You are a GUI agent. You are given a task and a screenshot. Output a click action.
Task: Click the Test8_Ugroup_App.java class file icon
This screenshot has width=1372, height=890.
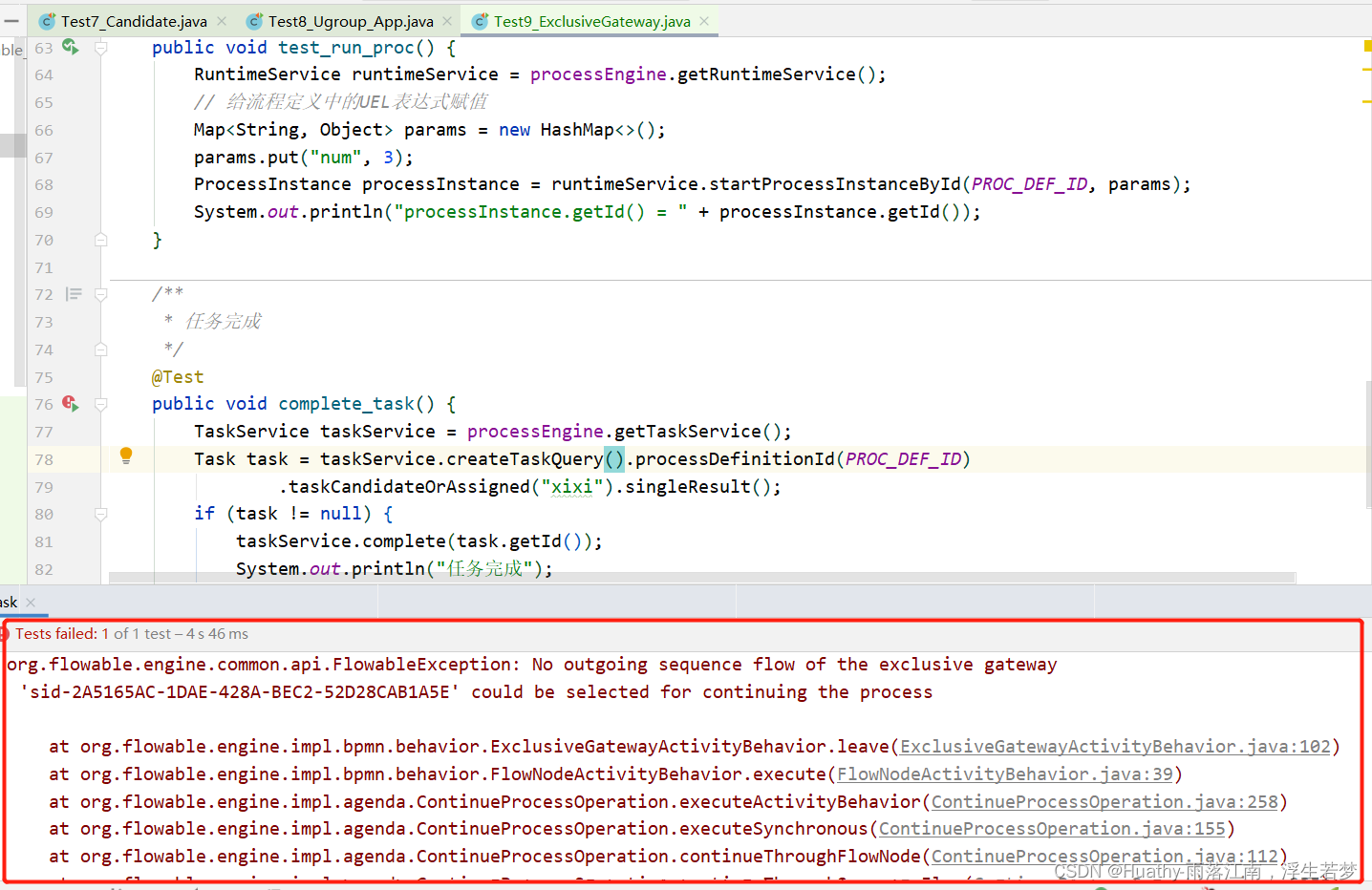(x=254, y=21)
